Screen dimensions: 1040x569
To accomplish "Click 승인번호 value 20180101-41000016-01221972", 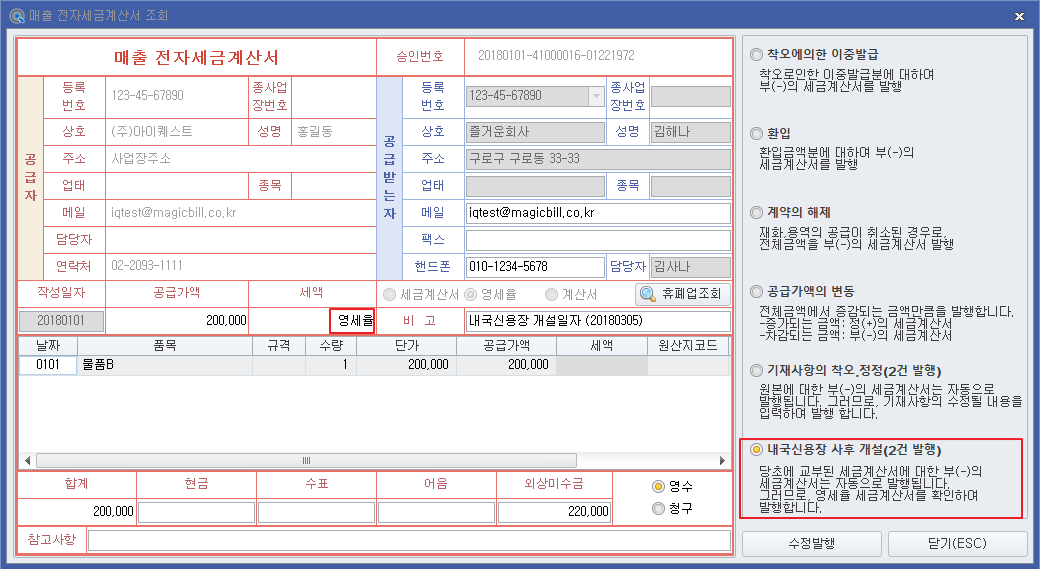I will coord(556,56).
